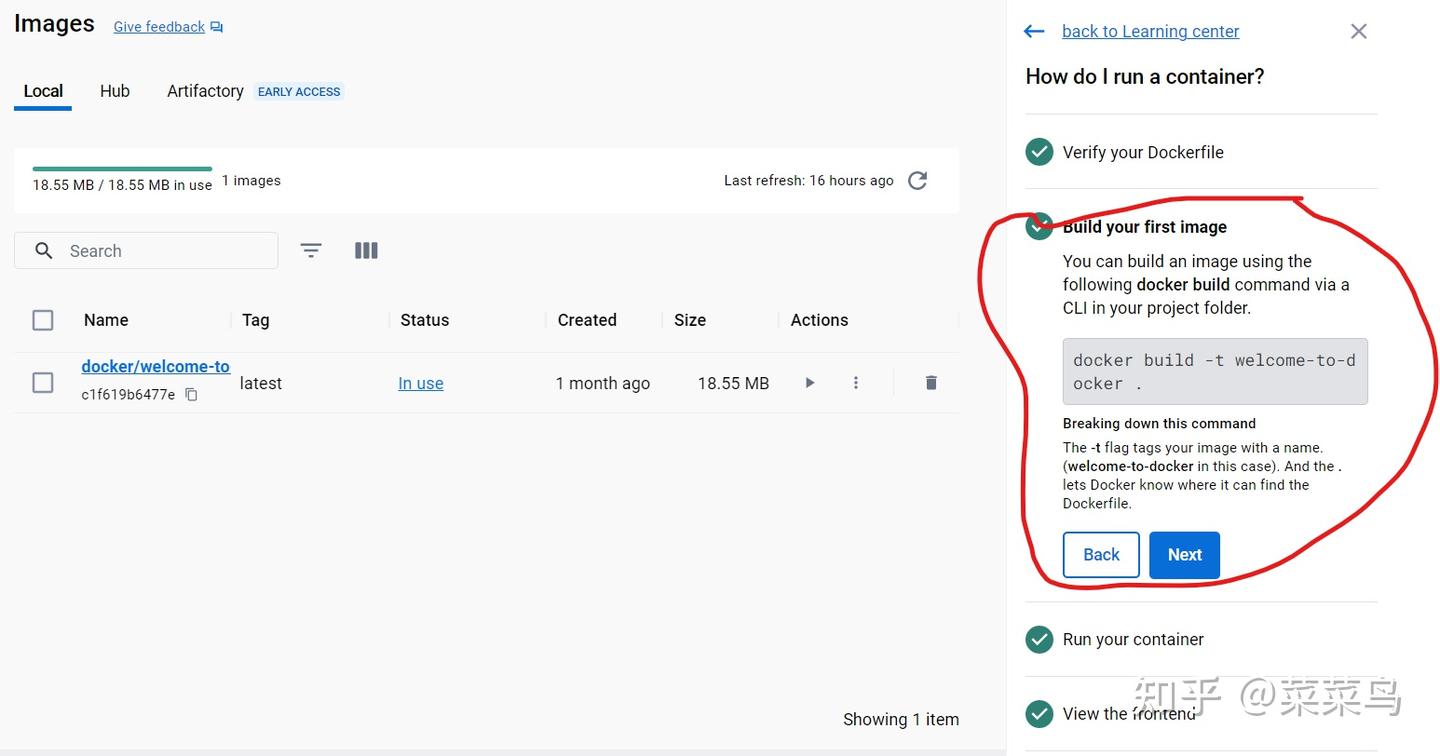Screen dimensions: 1440x756
Task: Expand the Verify your Dockerfile step
Action: pos(1143,152)
